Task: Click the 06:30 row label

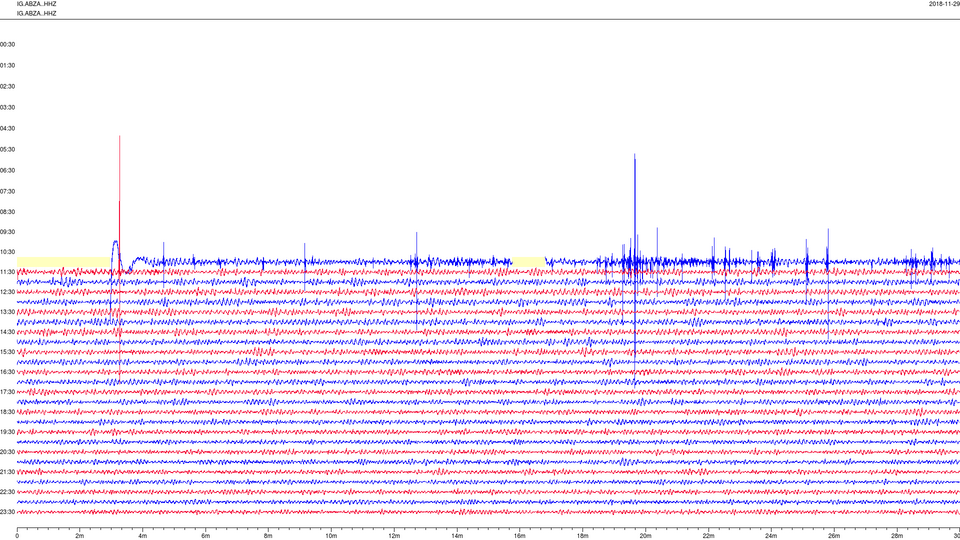Action: (7, 171)
